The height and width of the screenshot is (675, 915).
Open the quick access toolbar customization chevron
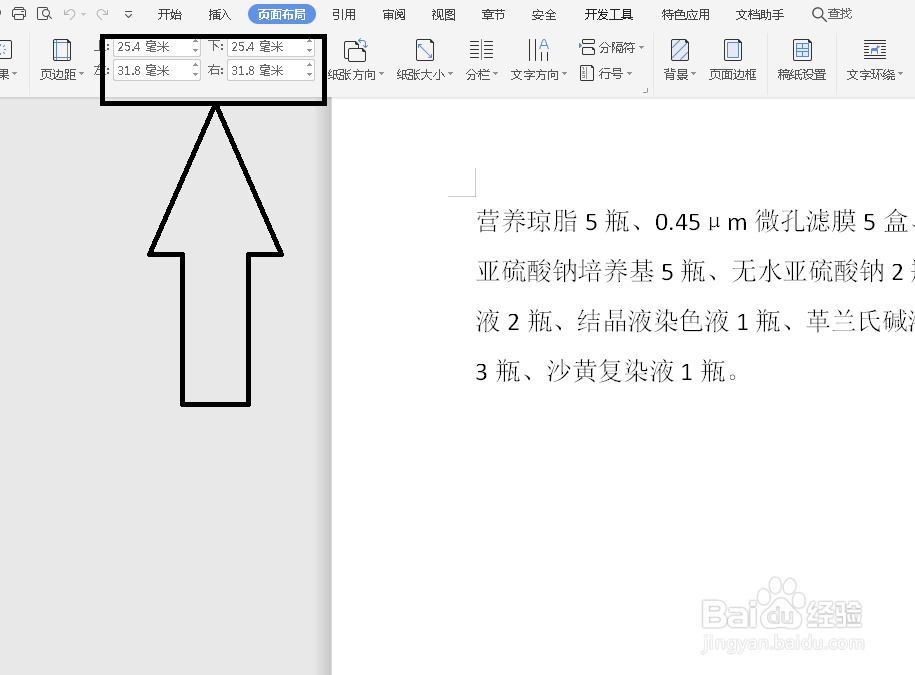pyautogui.click(x=127, y=14)
